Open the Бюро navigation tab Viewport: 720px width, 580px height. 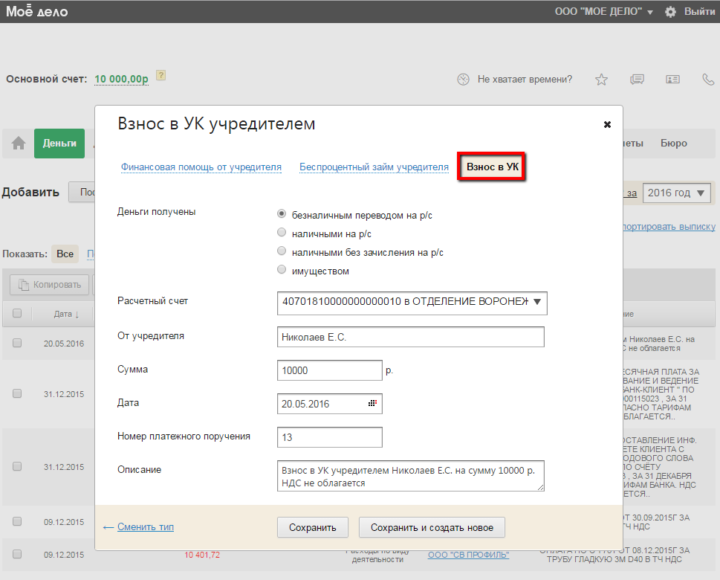674,143
